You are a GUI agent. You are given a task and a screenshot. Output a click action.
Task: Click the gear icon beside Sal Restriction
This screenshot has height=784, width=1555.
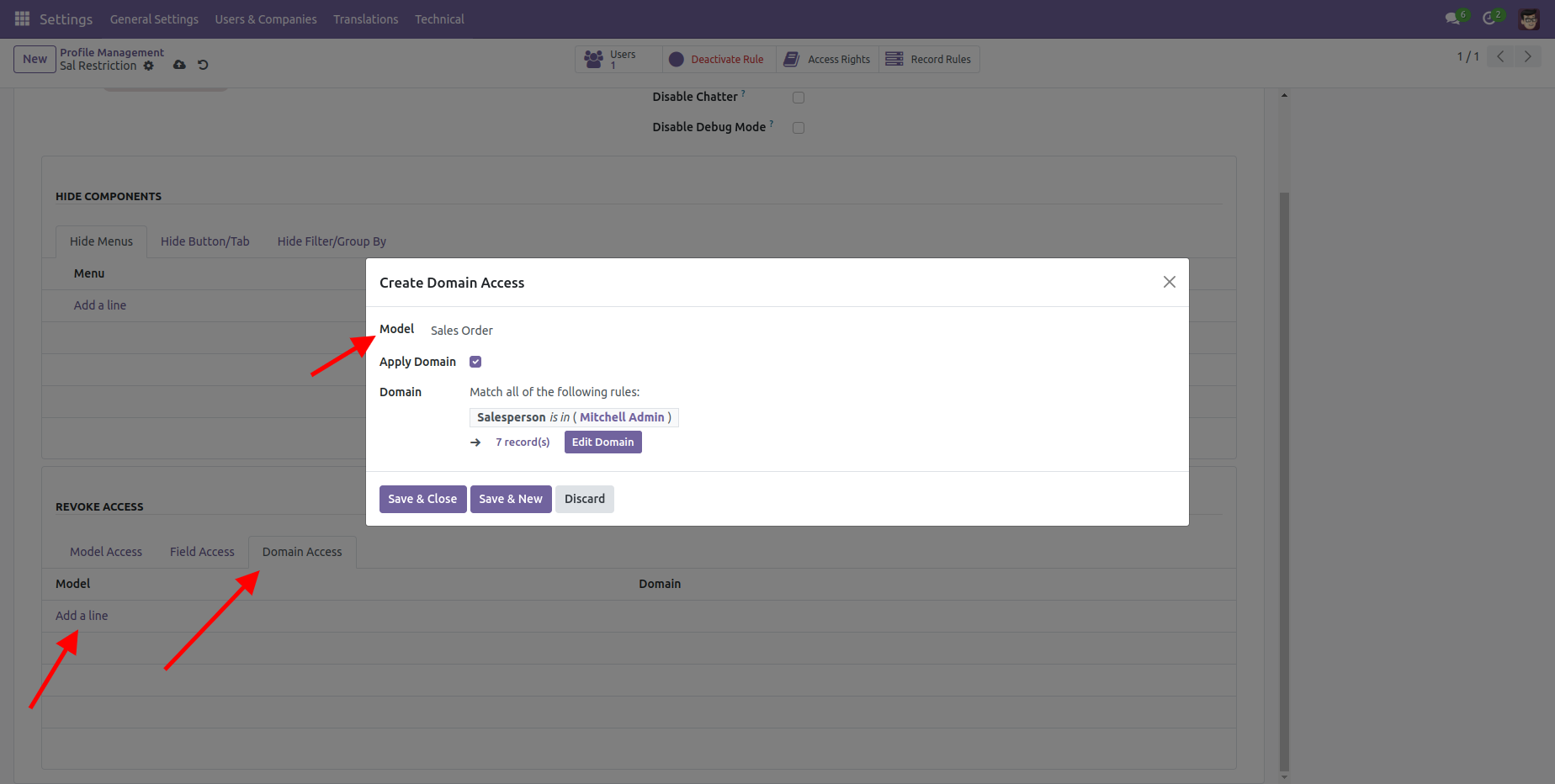tap(149, 66)
